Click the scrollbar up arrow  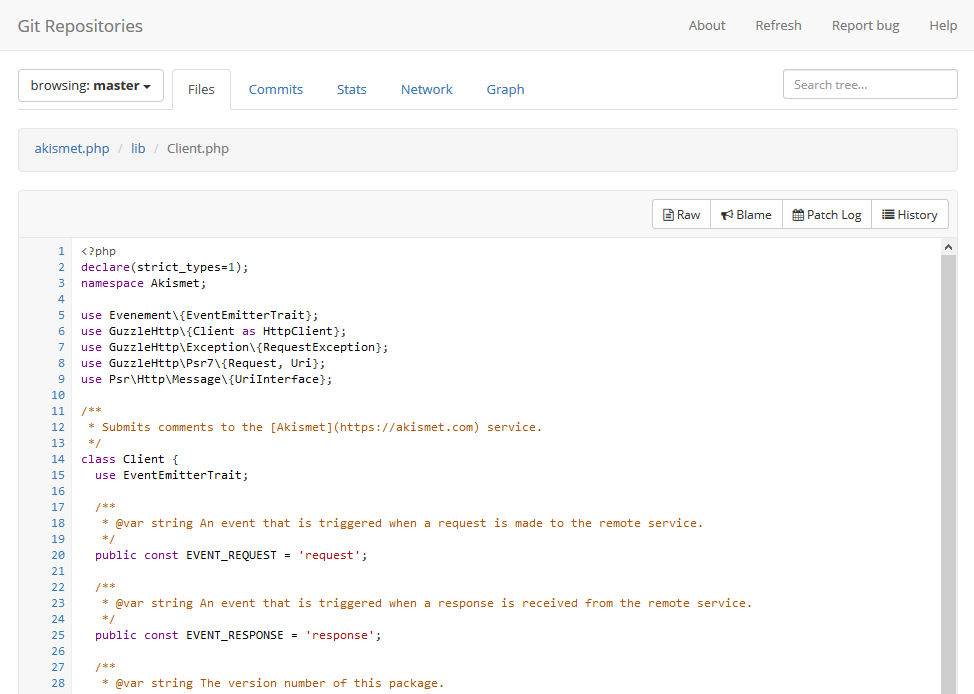coord(948,245)
